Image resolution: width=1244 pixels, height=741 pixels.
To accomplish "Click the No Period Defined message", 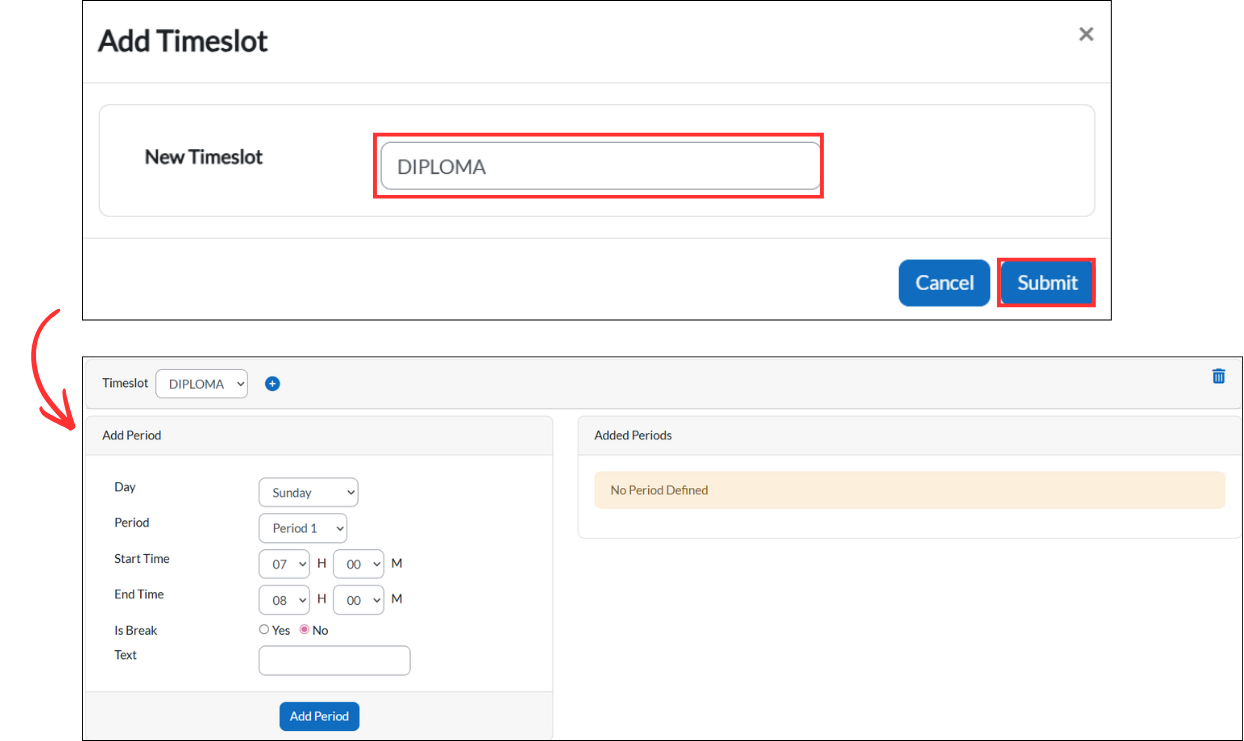I will tap(910, 490).
